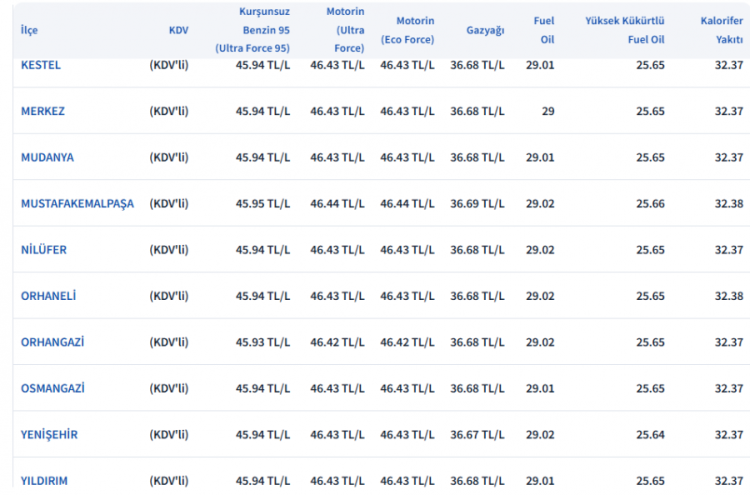Click the İlçe column header
This screenshot has height=495, width=750.
[30, 30]
